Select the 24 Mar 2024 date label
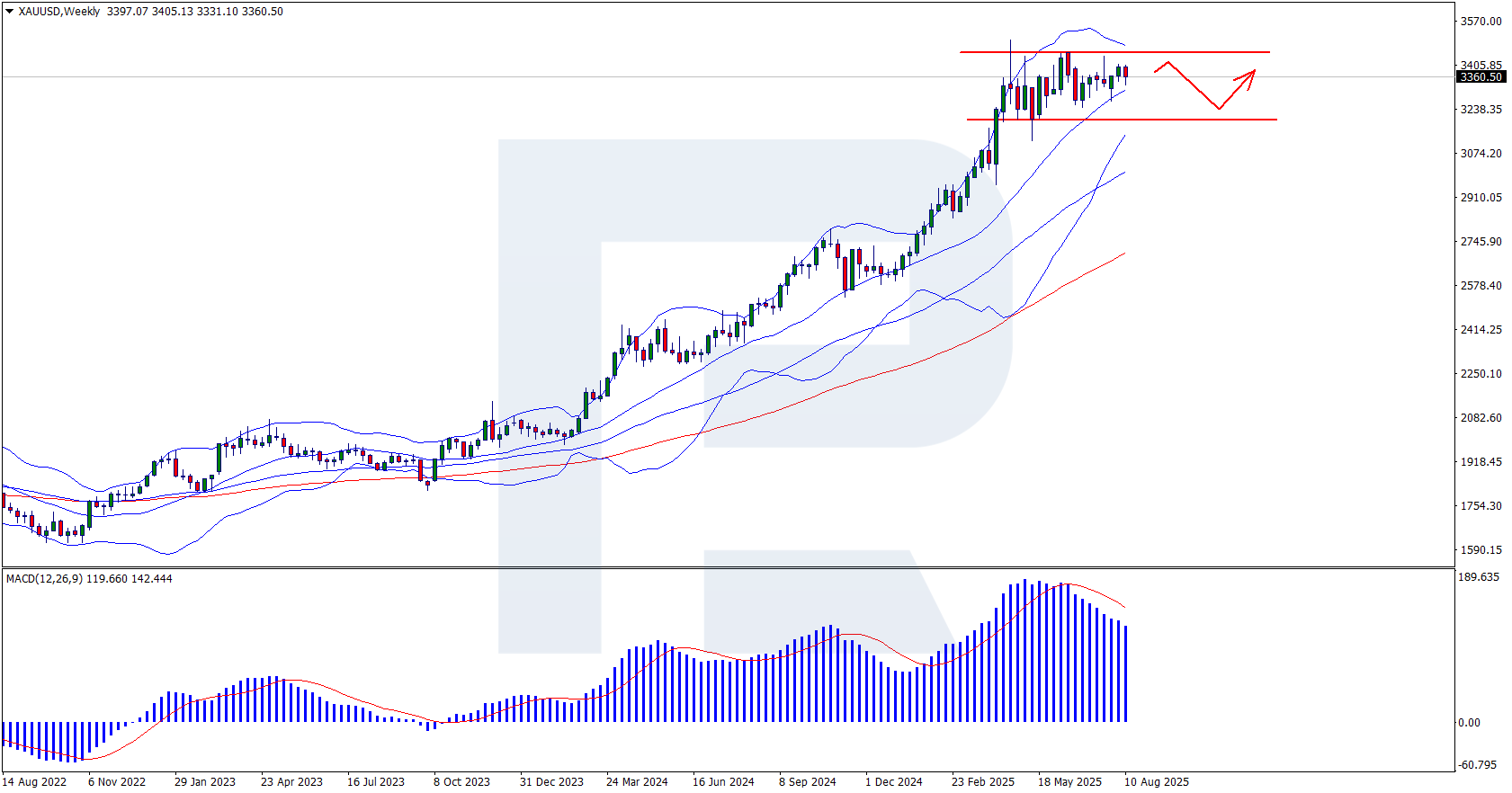1512x793 pixels. click(x=637, y=782)
